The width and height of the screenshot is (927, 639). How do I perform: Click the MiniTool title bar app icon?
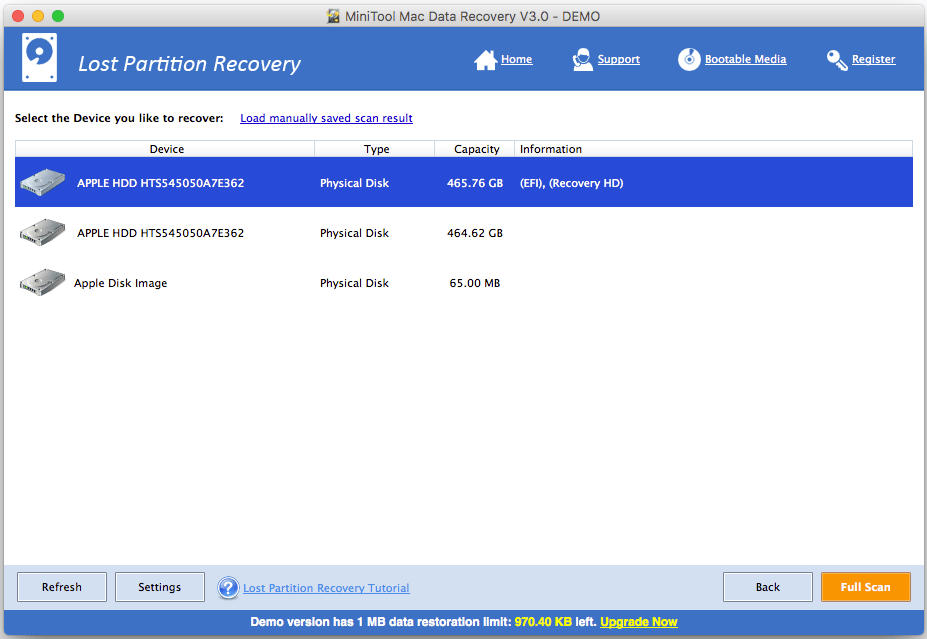(x=333, y=16)
